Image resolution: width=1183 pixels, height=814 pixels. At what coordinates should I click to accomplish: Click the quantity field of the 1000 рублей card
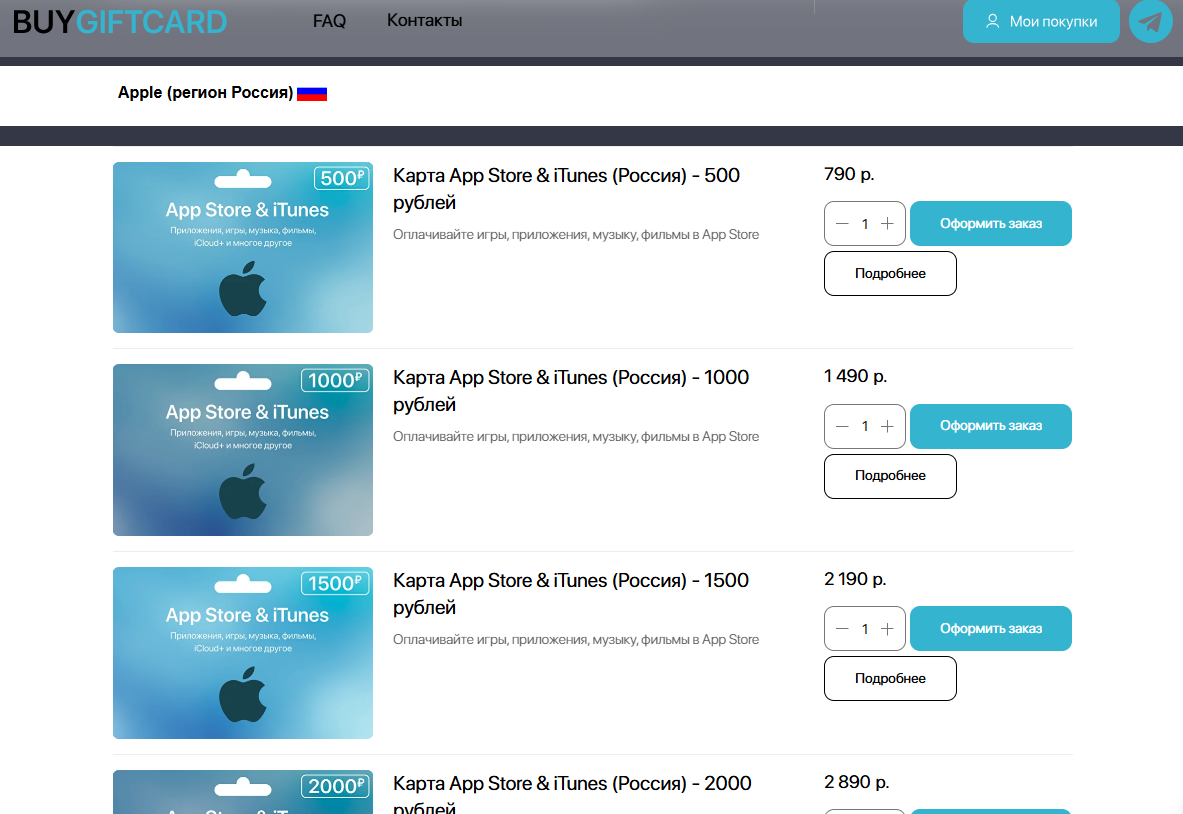865,426
